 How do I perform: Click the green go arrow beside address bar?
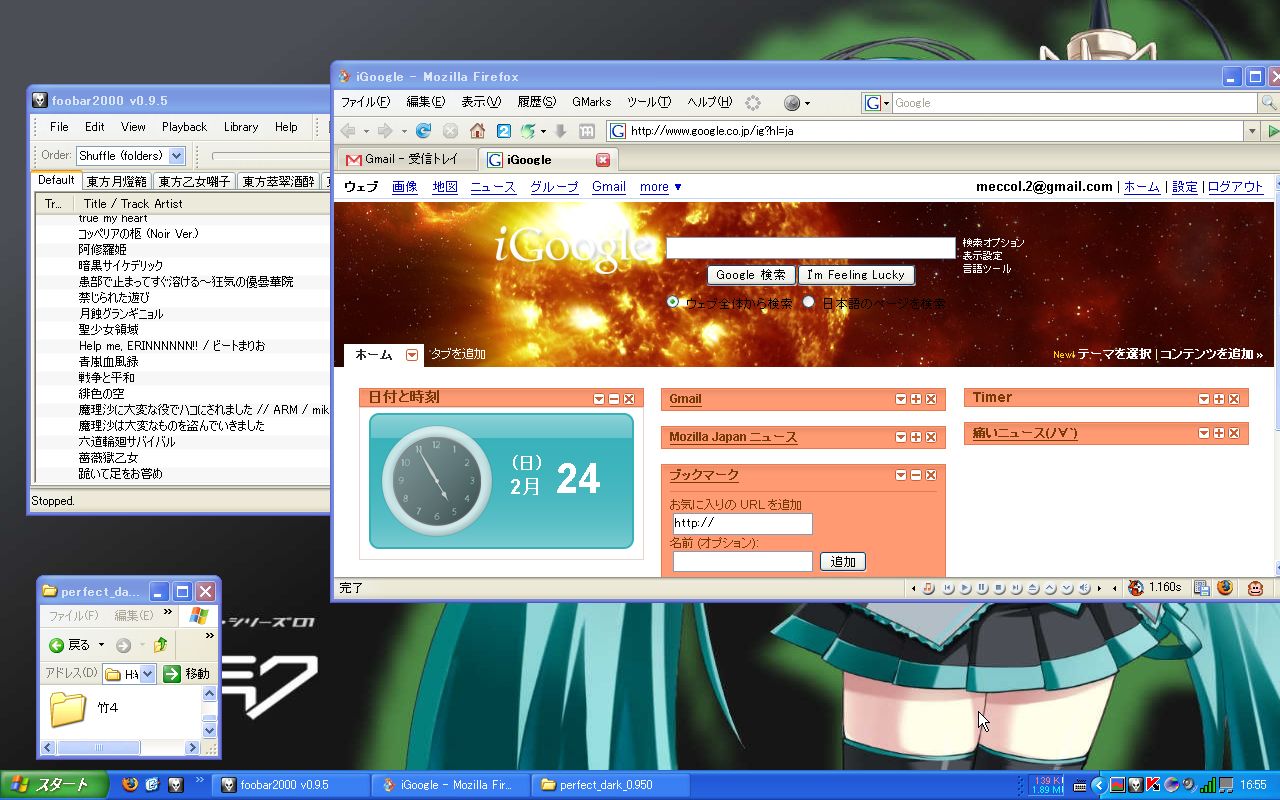point(1273,131)
